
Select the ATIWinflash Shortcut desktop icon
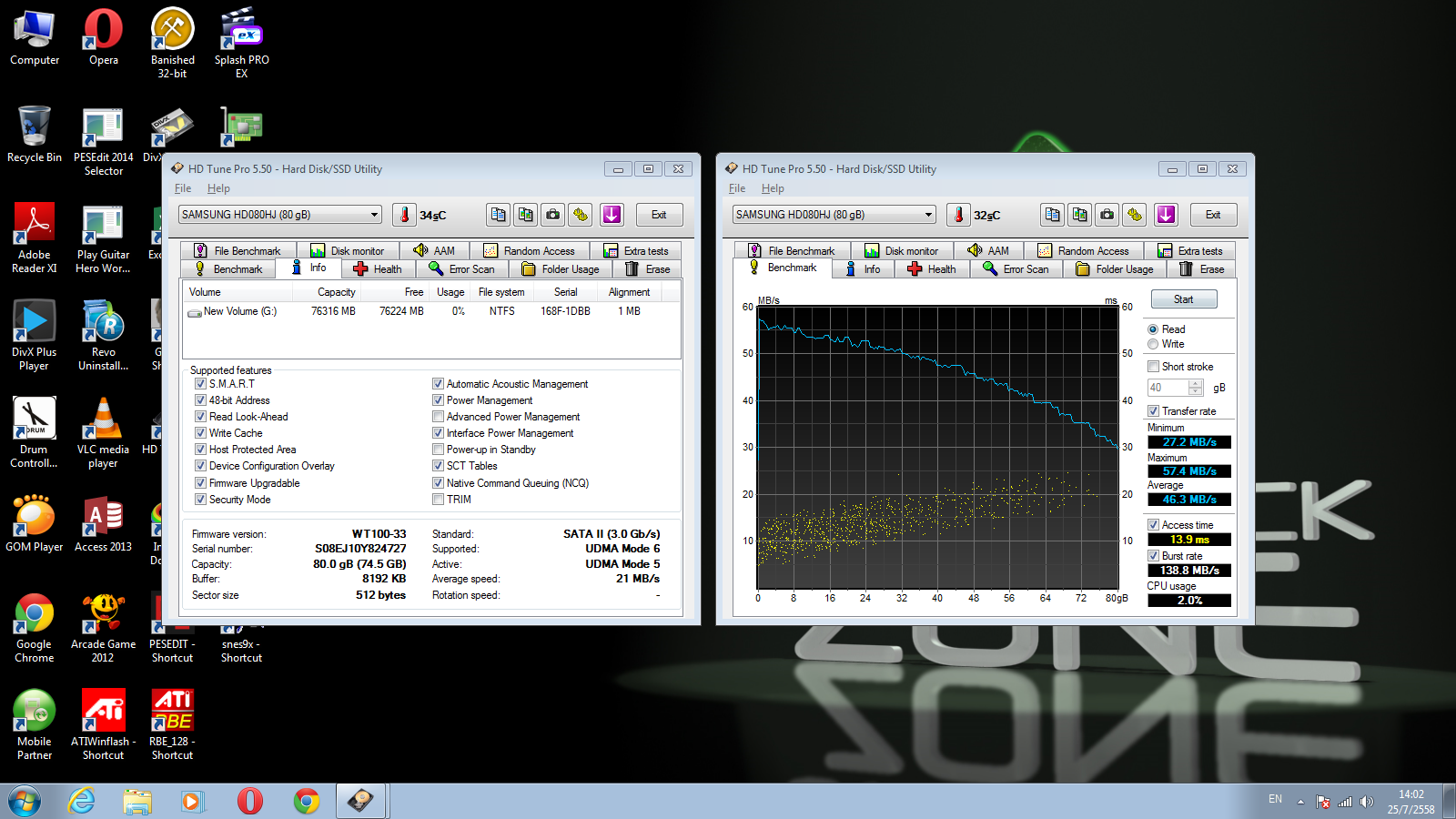point(104,725)
